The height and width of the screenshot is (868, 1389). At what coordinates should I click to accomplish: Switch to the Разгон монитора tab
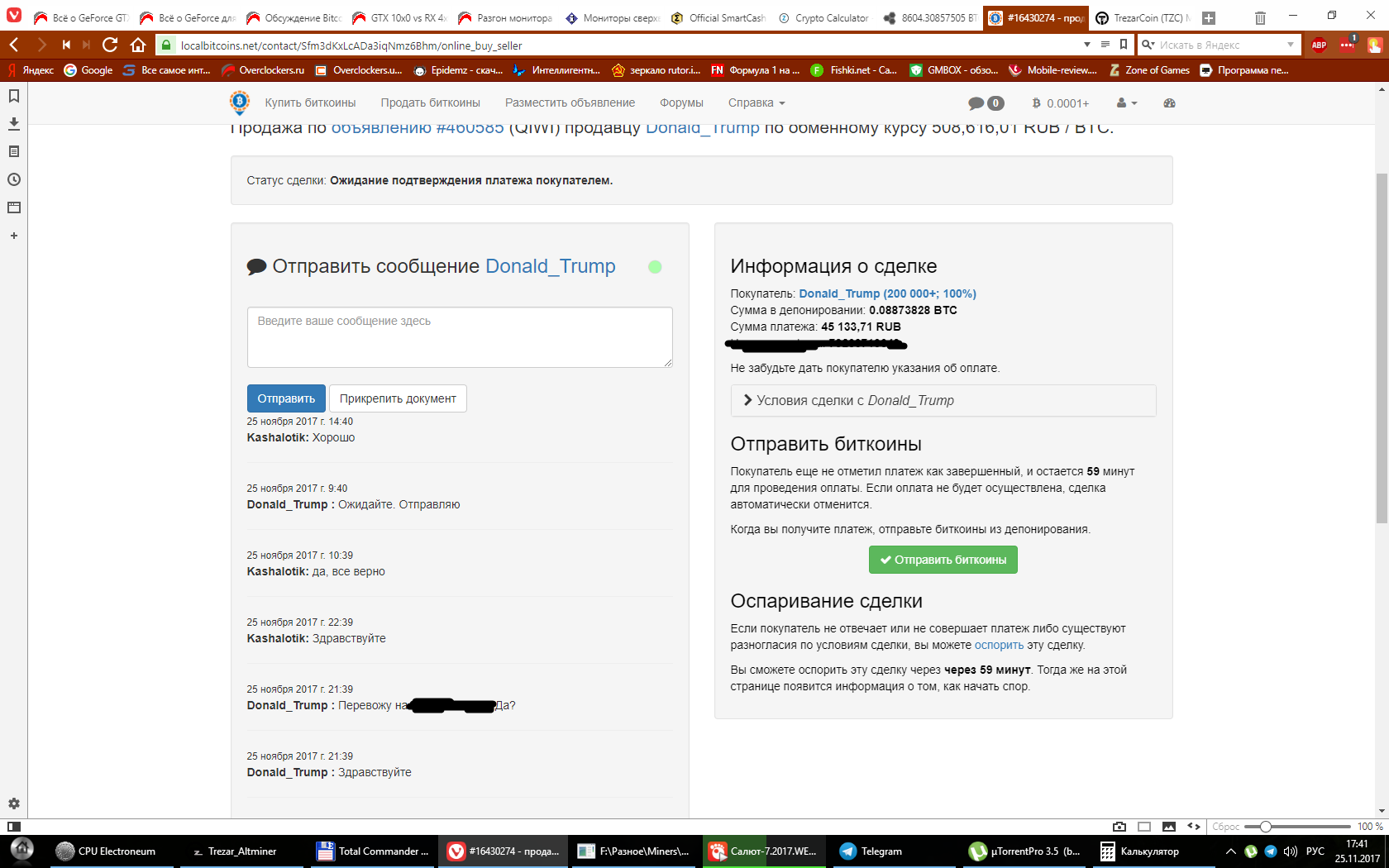(x=505, y=17)
